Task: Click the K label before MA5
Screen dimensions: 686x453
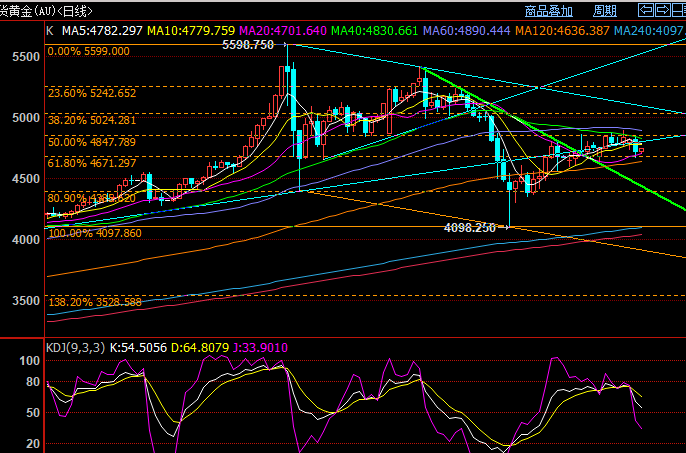Action: 50,31
